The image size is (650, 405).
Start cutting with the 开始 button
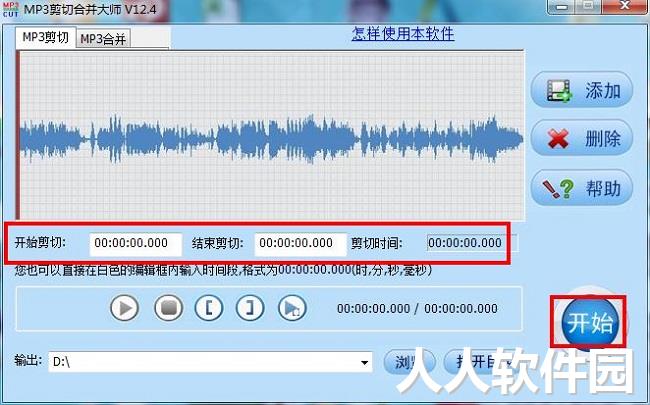pyautogui.click(x=589, y=322)
